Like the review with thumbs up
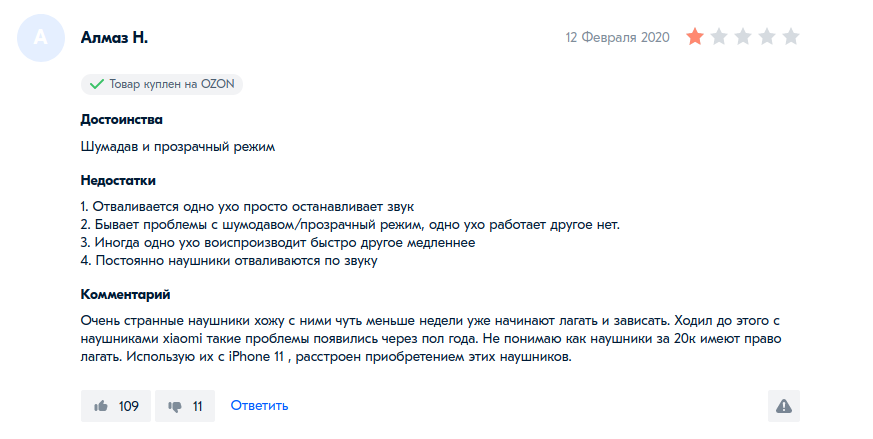Viewport: 873px width, 439px height. tap(101, 406)
